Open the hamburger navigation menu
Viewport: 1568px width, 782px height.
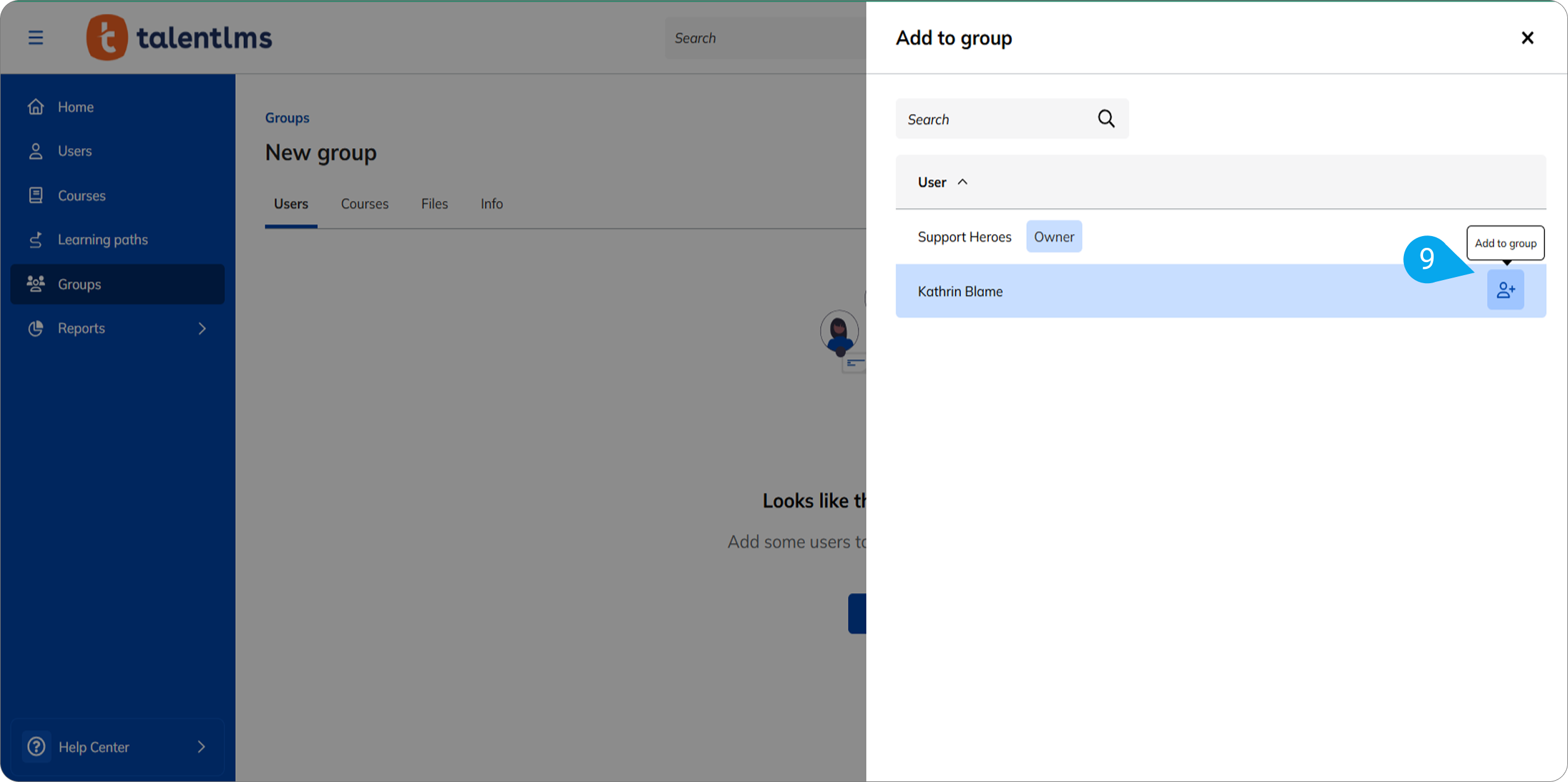click(x=35, y=38)
